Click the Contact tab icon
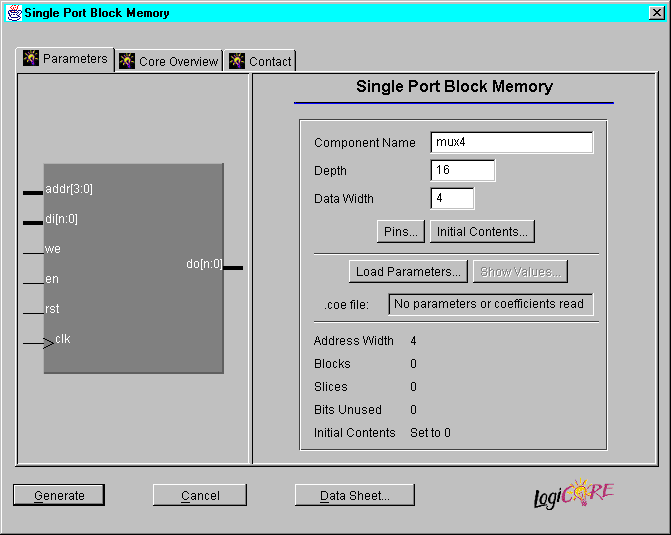 (x=237, y=61)
